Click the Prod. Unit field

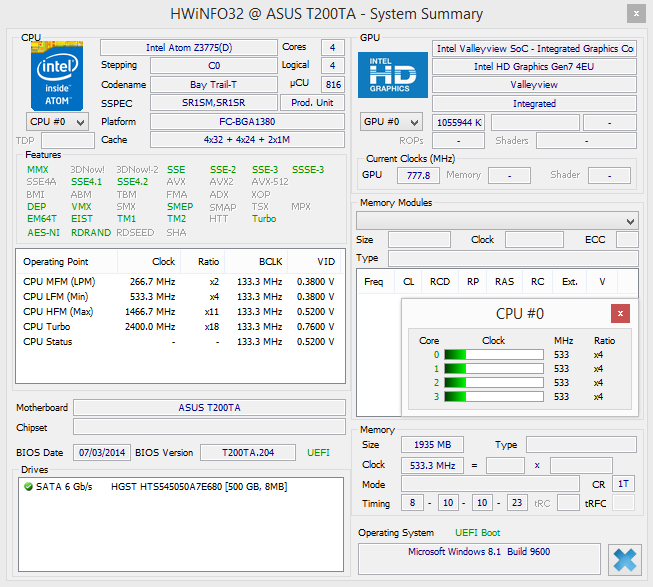click(x=312, y=103)
